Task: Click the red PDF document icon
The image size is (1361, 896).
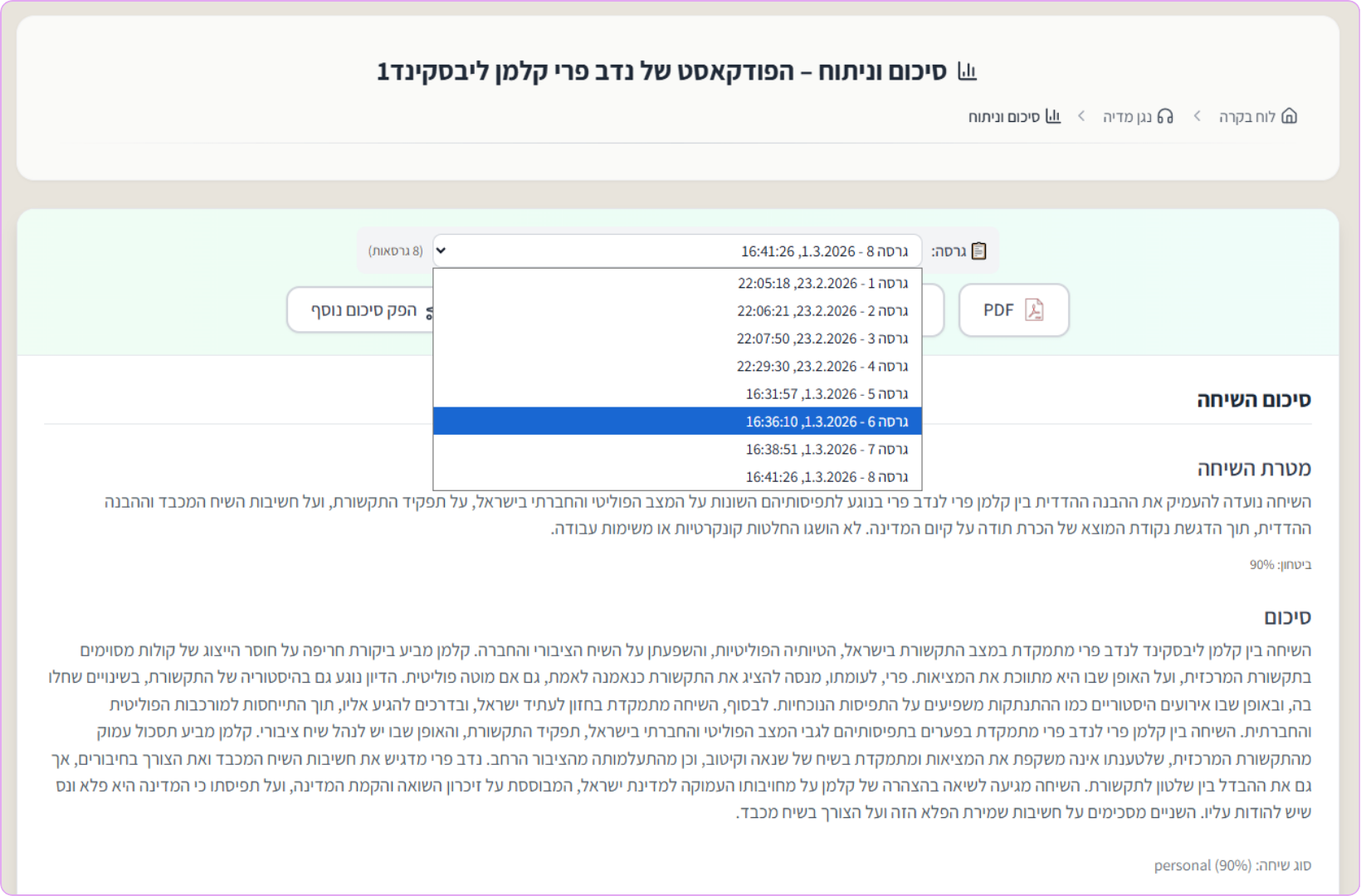Action: pos(1034,309)
